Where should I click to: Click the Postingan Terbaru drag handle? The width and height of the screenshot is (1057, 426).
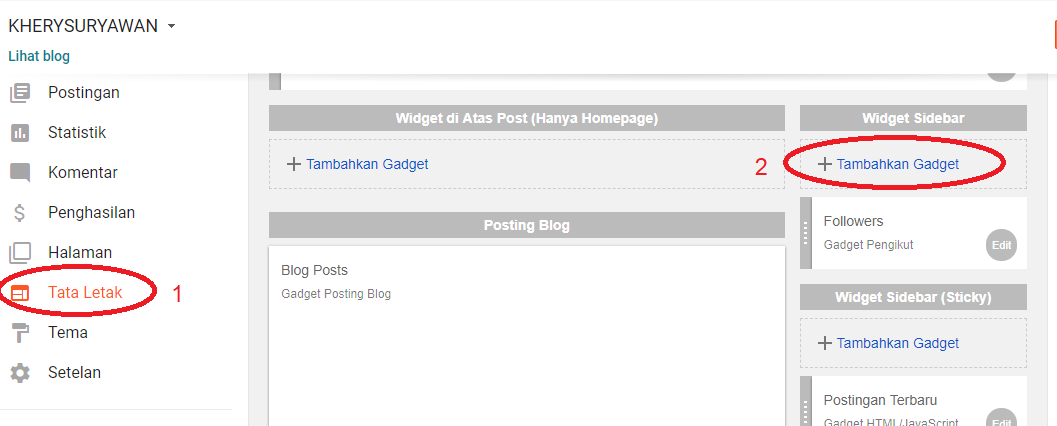pos(806,402)
